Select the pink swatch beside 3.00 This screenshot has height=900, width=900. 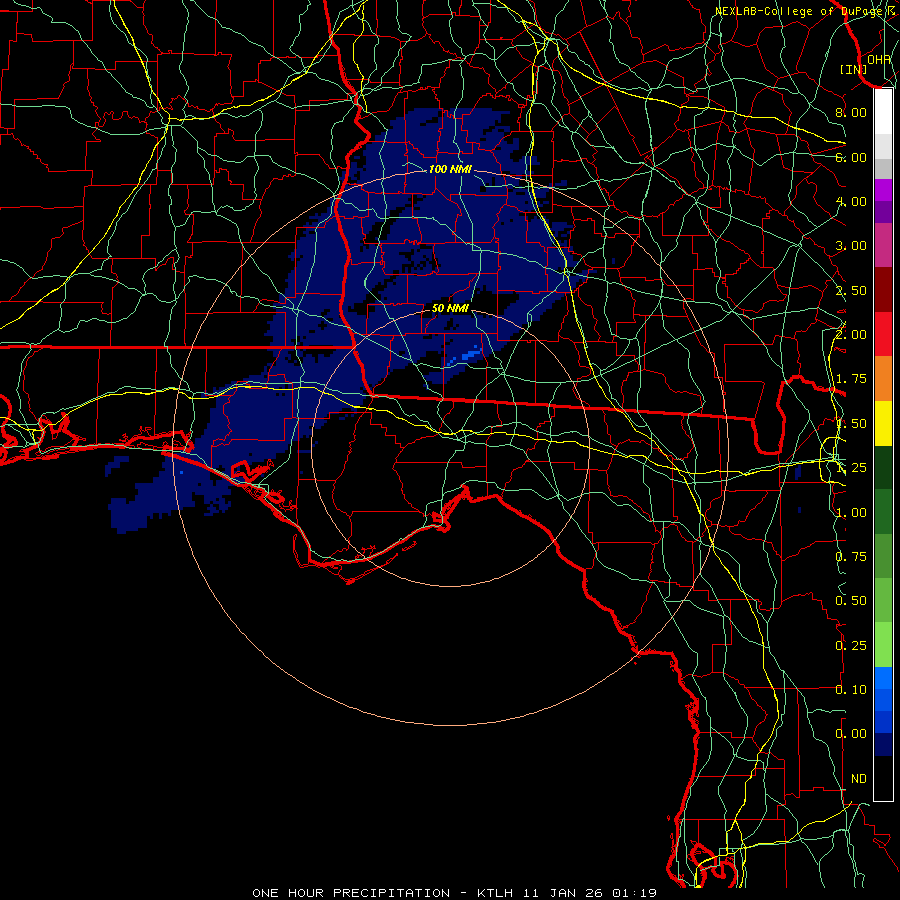pyautogui.click(x=883, y=246)
